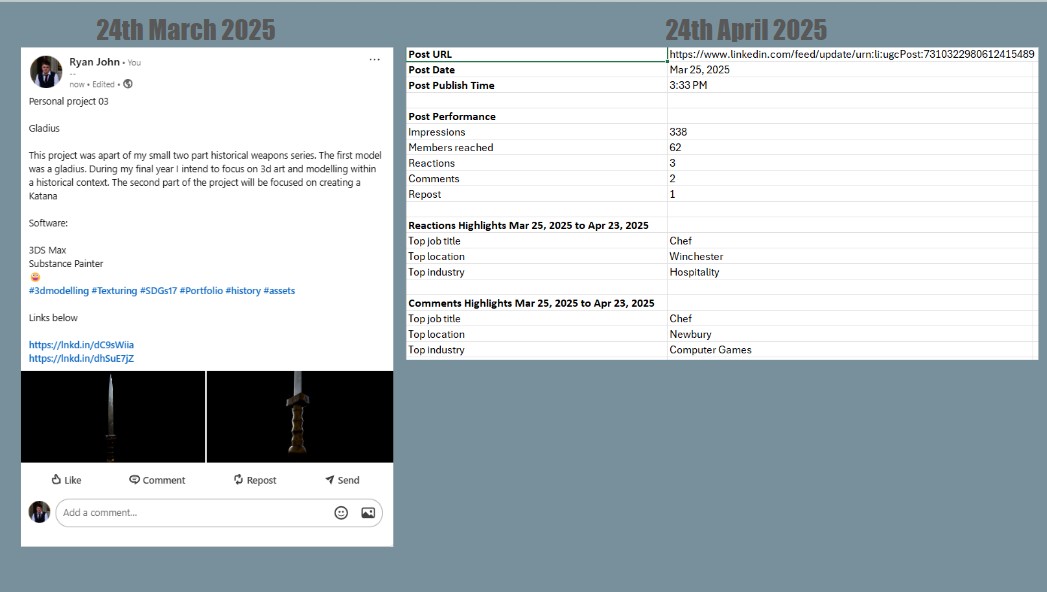Select the Members reached label cell
The height and width of the screenshot is (592, 1047).
click(537, 147)
